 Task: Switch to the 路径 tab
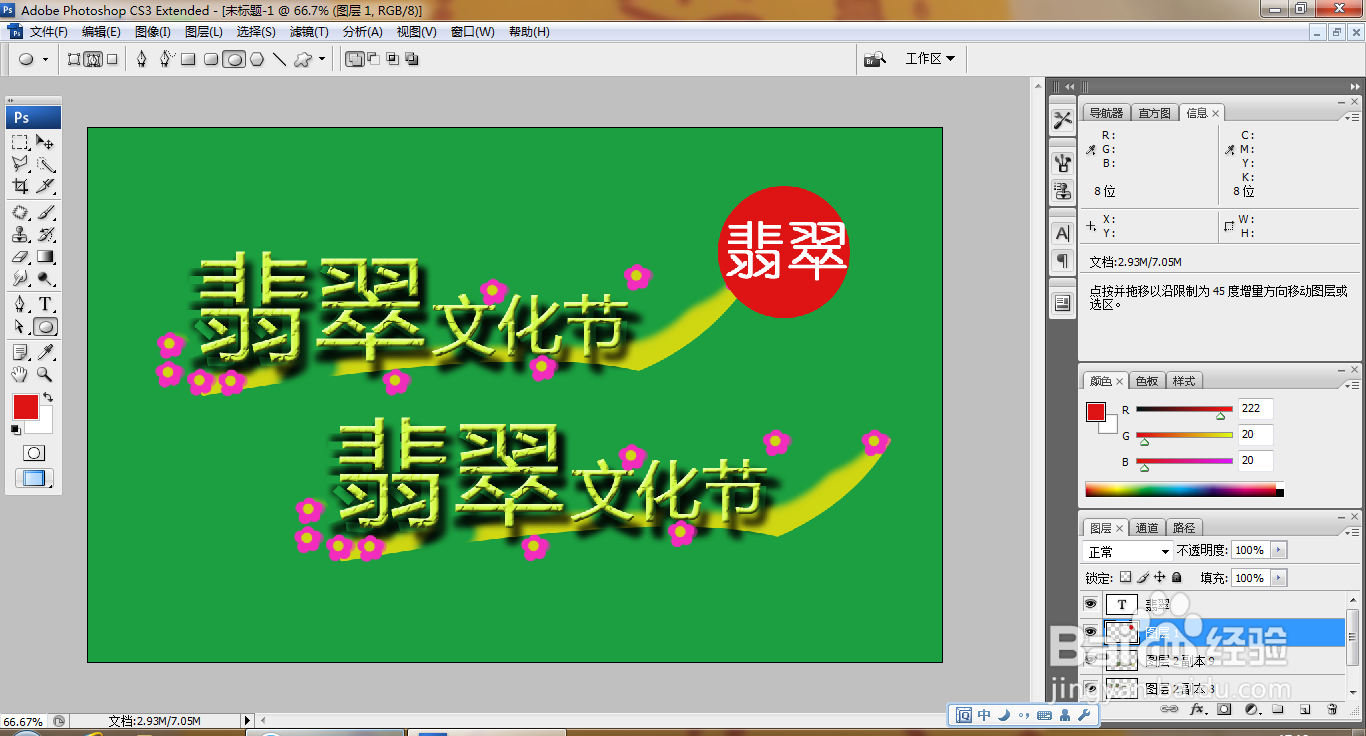click(x=1184, y=528)
